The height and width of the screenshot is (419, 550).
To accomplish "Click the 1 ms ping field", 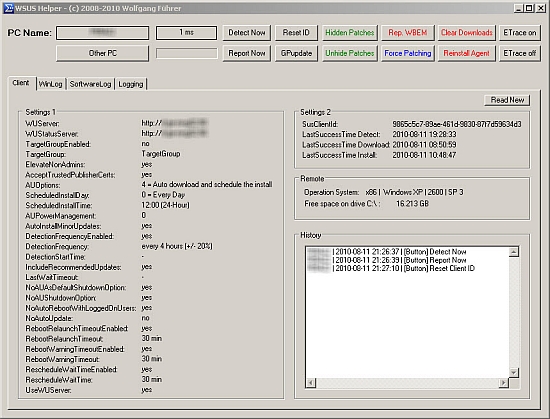I will coord(186,33).
